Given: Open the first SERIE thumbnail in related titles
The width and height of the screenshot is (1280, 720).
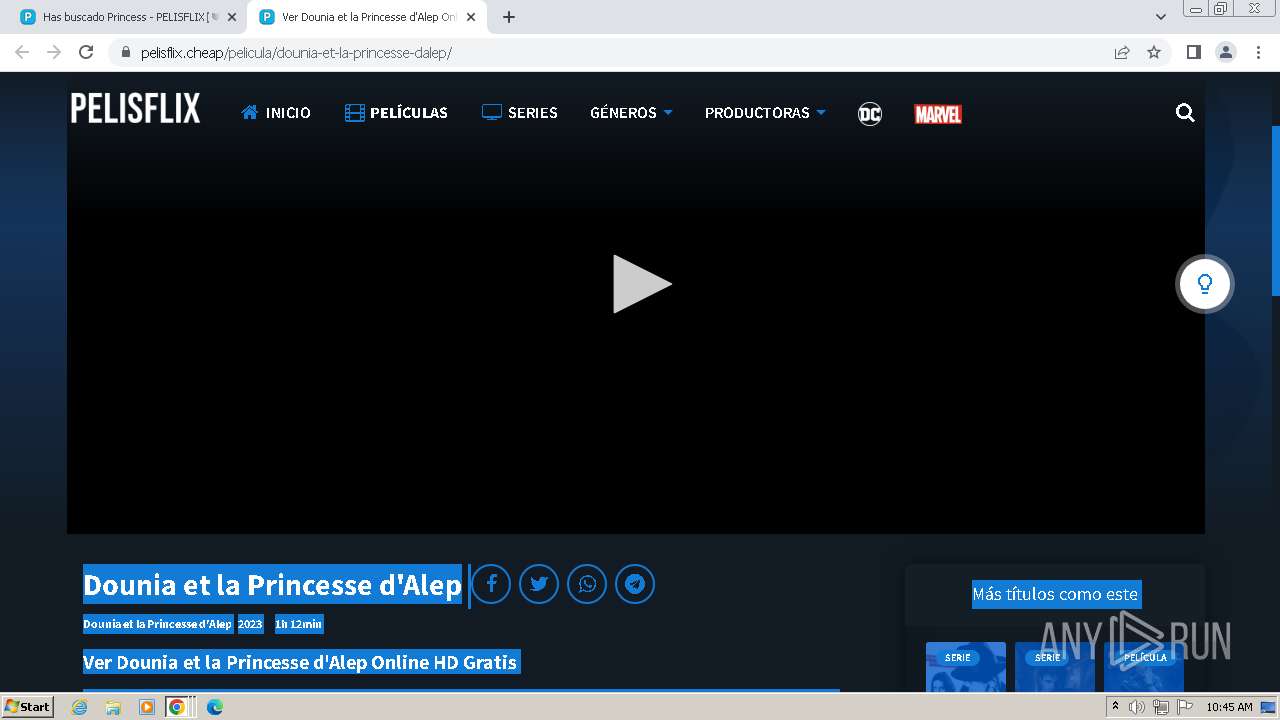Looking at the screenshot, I should (966, 668).
